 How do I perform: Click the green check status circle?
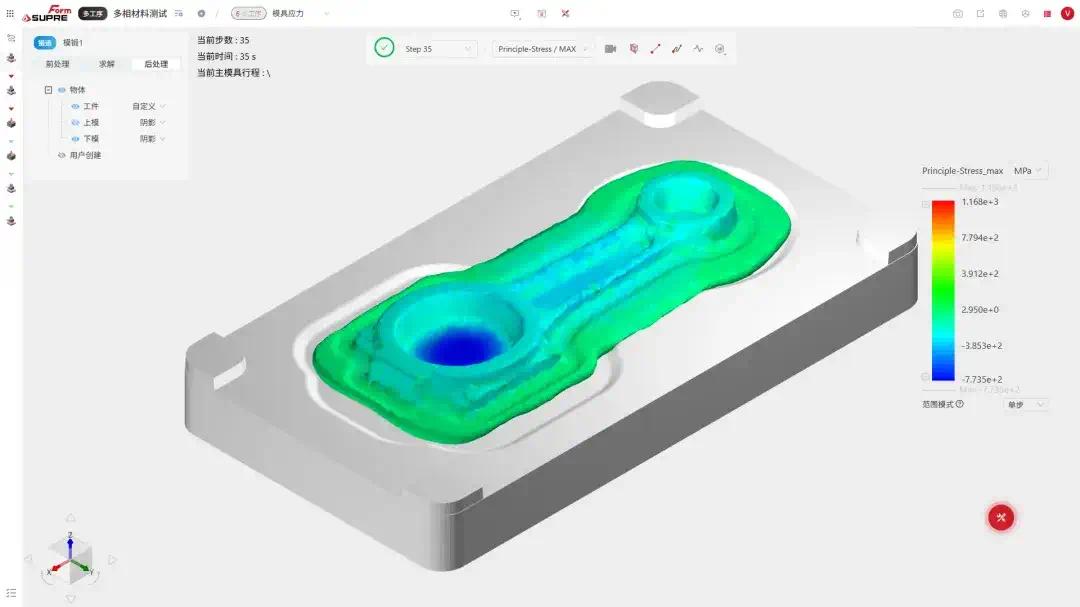(384, 48)
